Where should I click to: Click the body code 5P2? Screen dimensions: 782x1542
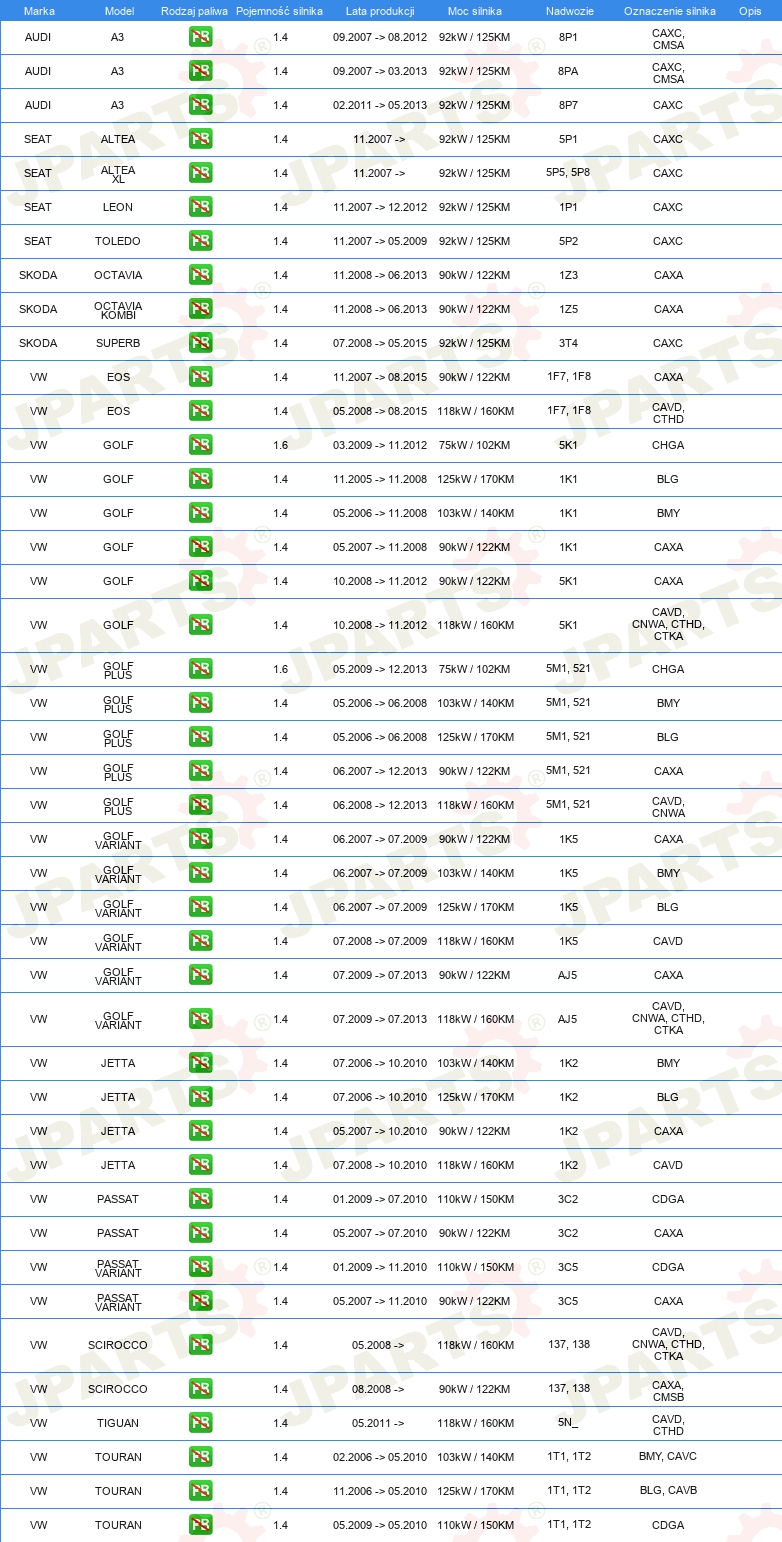[568, 241]
